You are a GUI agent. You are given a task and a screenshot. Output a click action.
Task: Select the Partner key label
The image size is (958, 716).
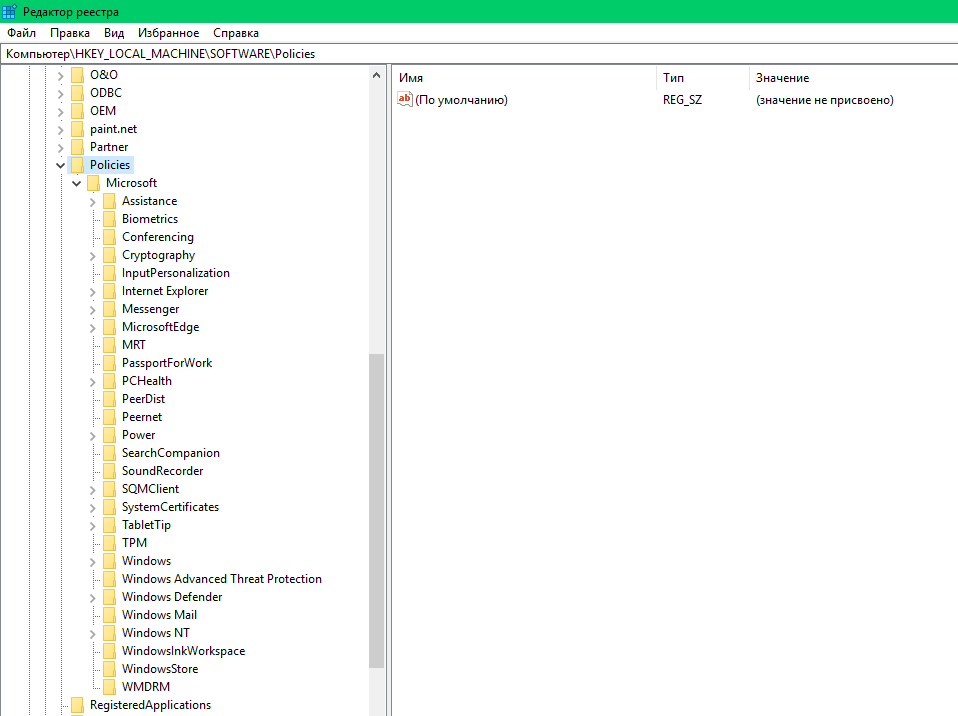pos(109,147)
